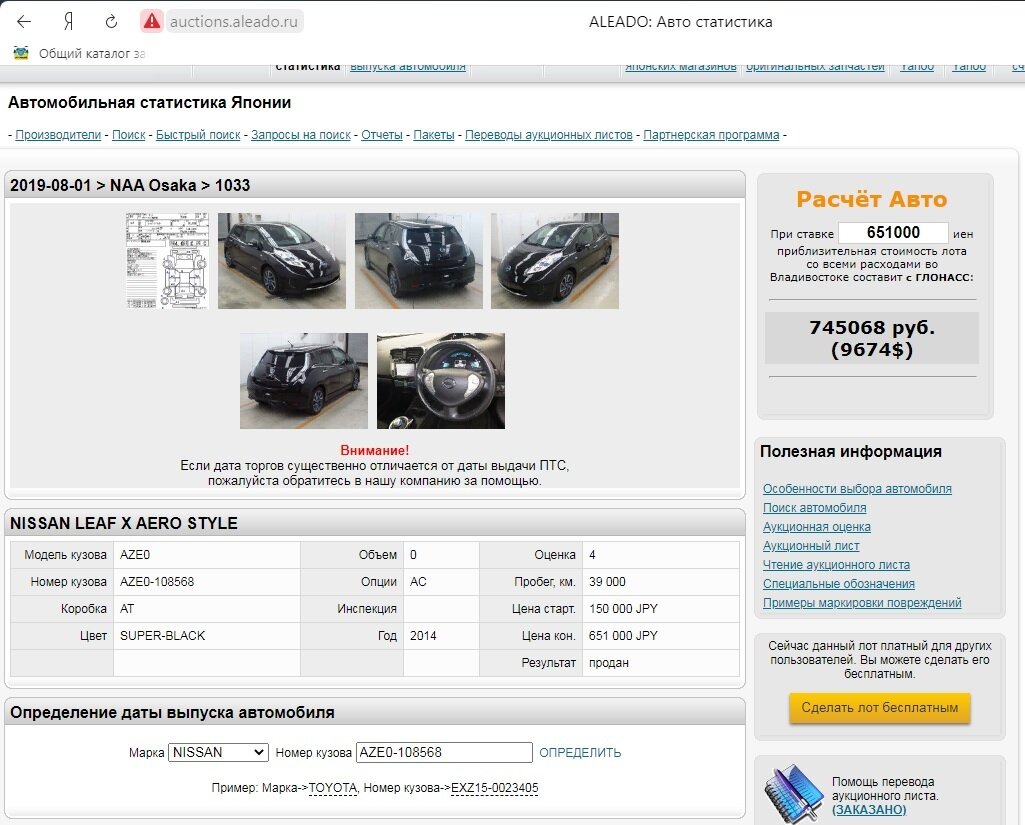Viewport: 1025px width, 825px height.
Task: Open the front-left car photo thumbnail
Action: (282, 261)
